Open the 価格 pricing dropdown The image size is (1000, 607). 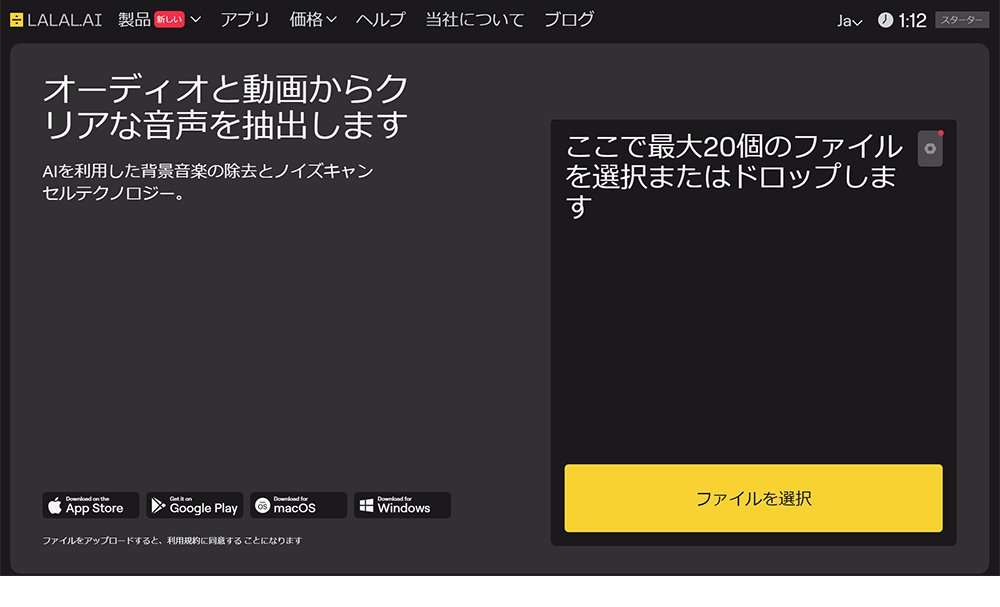tap(309, 18)
